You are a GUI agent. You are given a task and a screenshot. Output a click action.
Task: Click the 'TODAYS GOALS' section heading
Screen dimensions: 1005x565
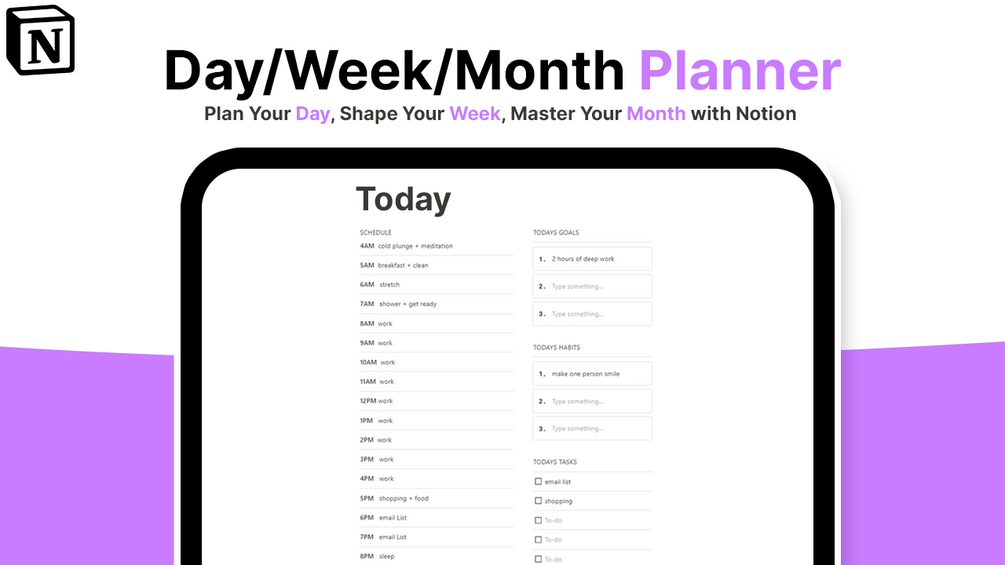556,233
